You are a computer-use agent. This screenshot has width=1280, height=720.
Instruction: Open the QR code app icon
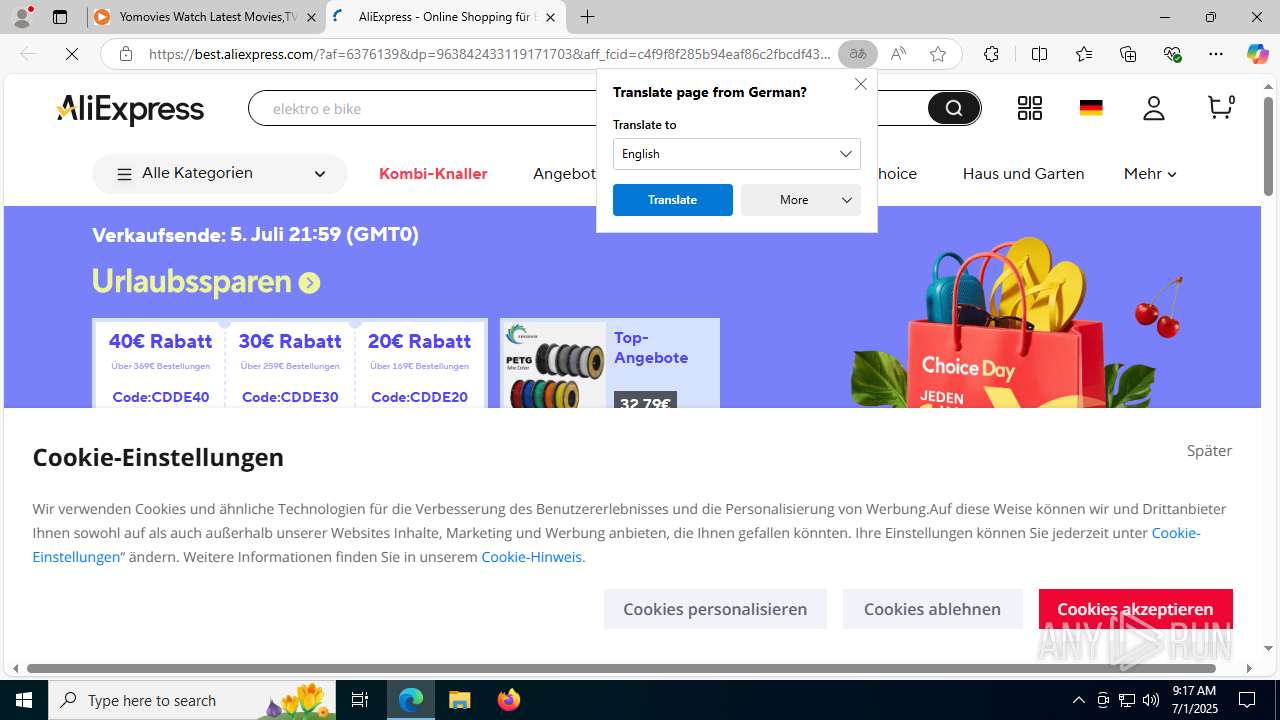(x=1030, y=108)
